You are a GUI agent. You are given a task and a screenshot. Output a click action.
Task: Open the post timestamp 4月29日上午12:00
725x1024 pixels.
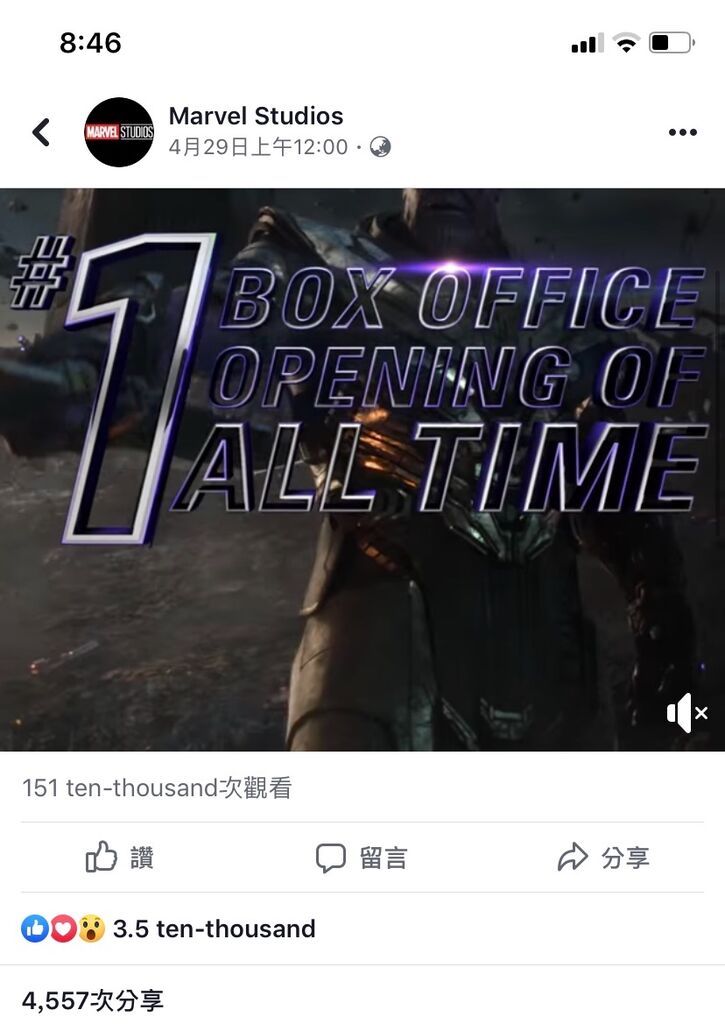click(x=258, y=147)
